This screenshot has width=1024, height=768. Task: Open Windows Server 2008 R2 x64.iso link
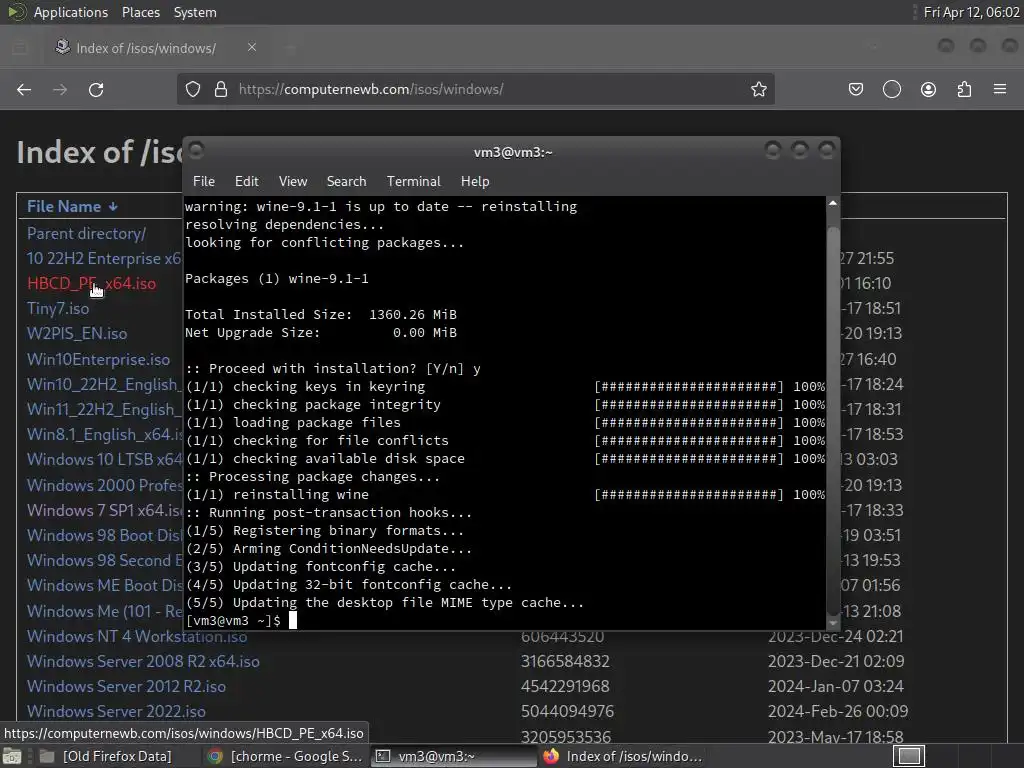tap(143, 661)
